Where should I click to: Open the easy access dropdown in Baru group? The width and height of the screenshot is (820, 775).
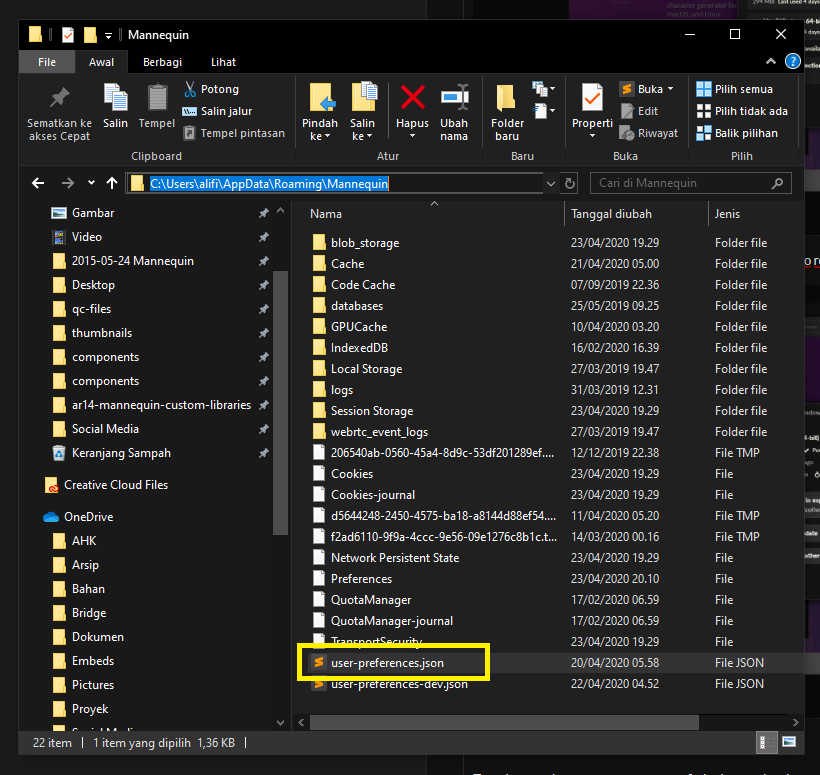tap(544, 111)
